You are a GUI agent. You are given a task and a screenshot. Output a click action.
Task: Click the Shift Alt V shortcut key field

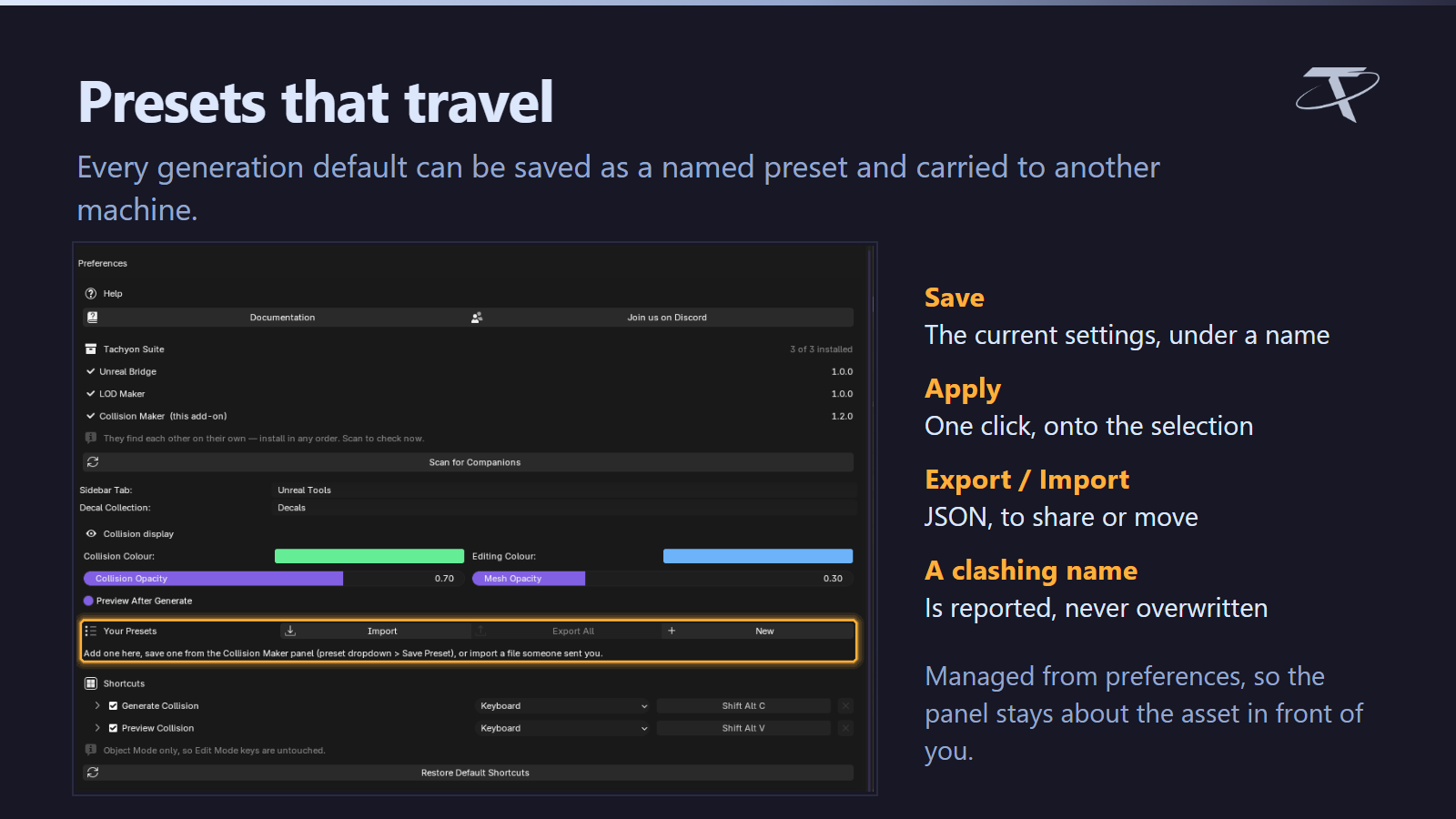tap(743, 728)
